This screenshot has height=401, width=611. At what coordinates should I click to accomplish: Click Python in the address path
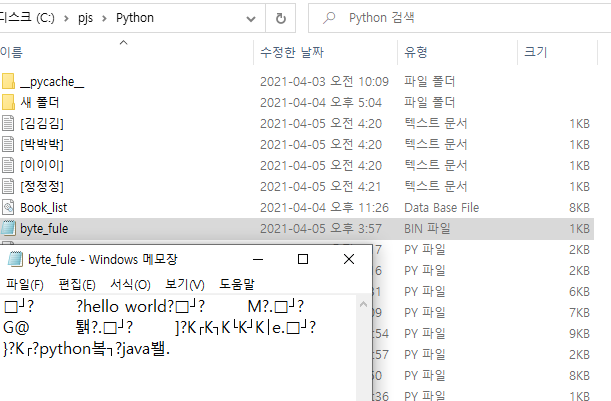coord(135,18)
